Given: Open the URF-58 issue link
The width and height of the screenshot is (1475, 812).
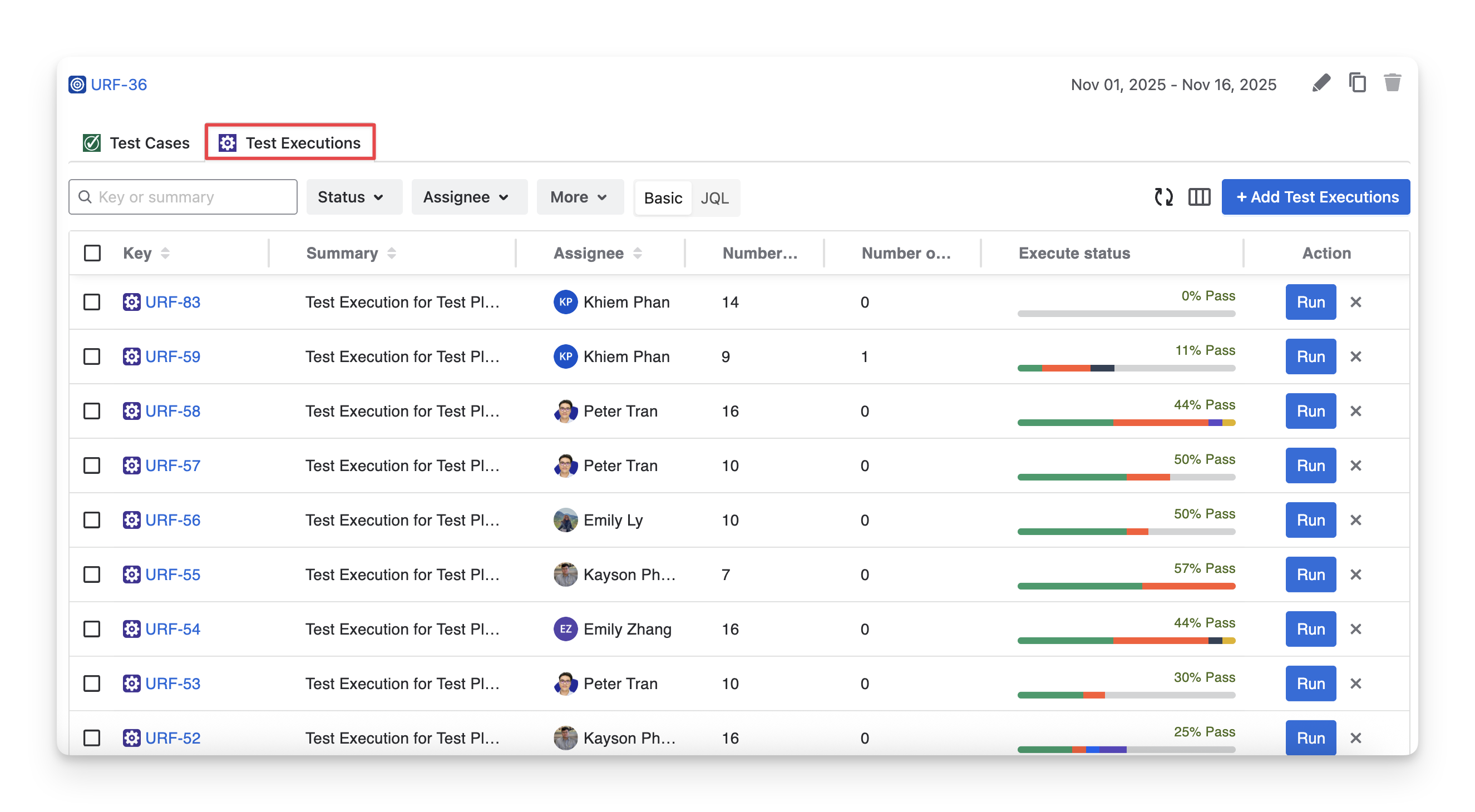Looking at the screenshot, I should pyautogui.click(x=172, y=411).
